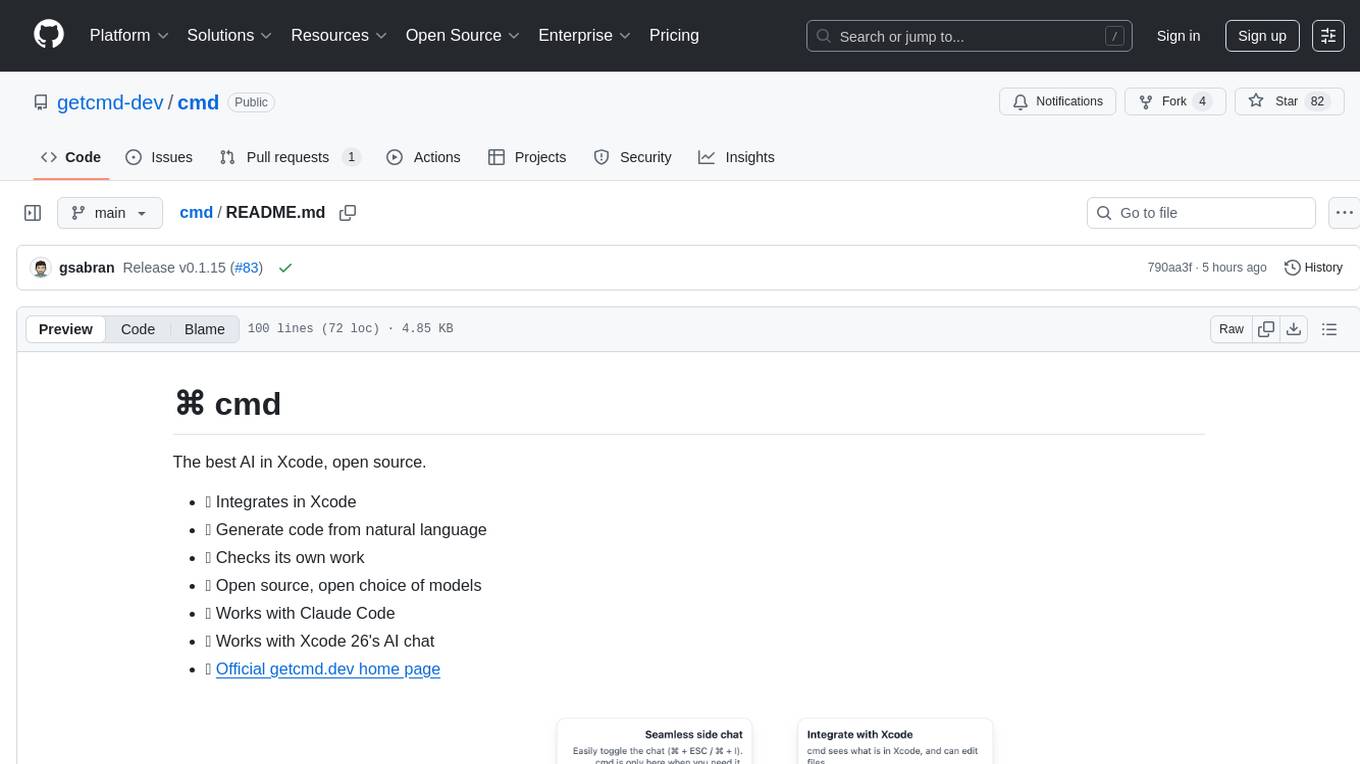Open the GitHub homepage logo
Viewport: 1360px width, 764px height.
[x=49, y=35]
